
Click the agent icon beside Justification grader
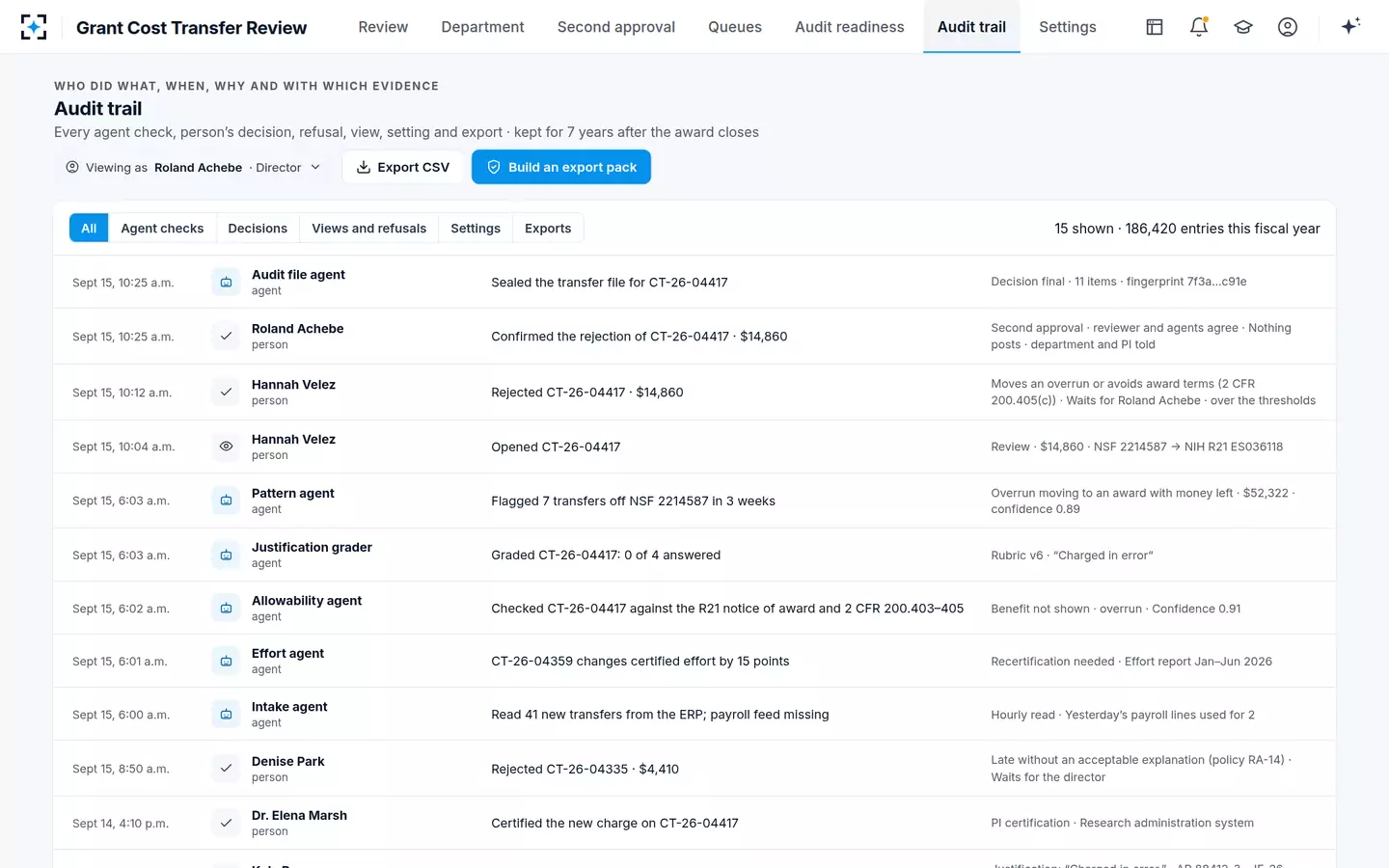click(x=226, y=556)
